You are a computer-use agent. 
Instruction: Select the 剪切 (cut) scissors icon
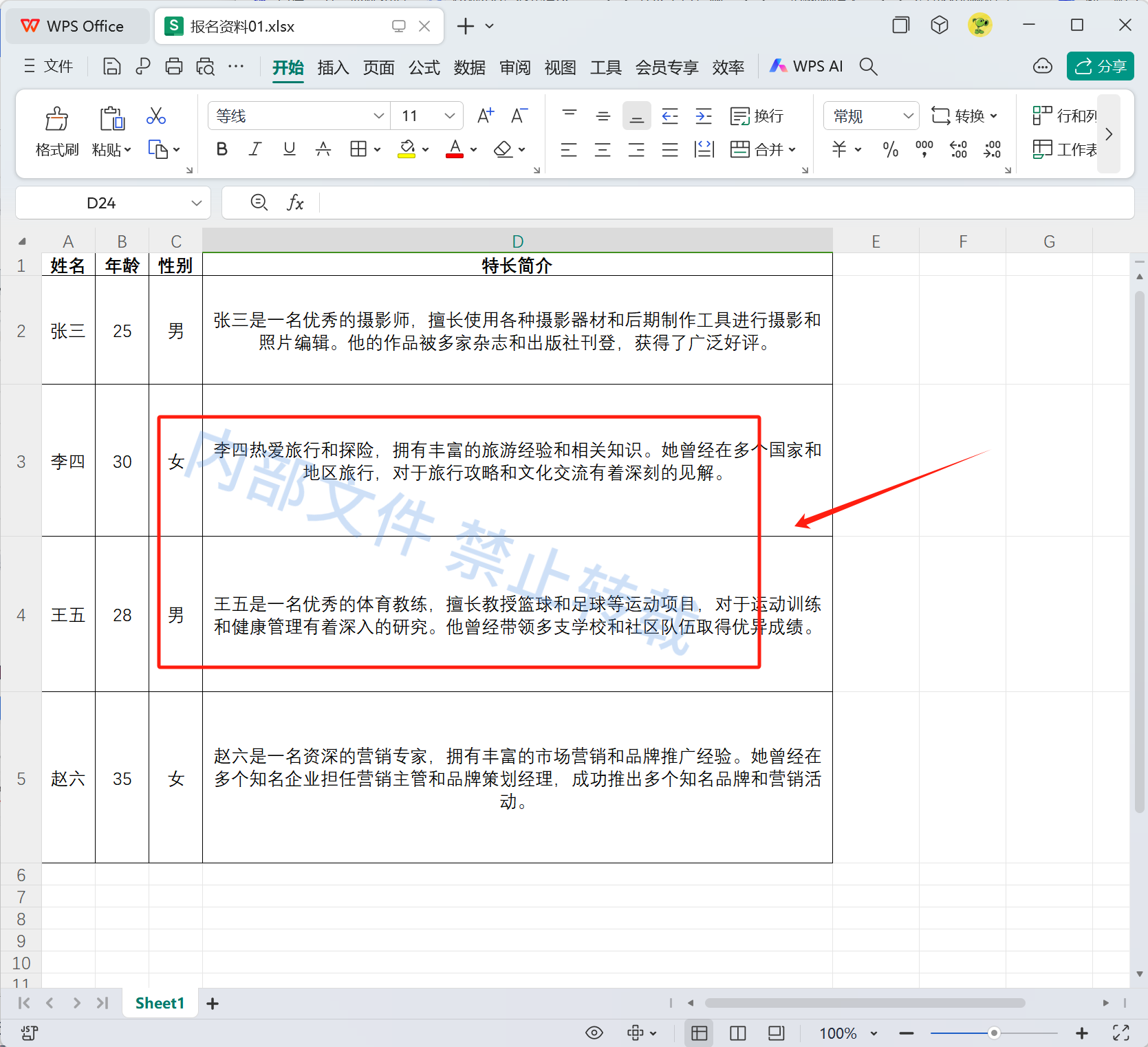click(x=155, y=116)
